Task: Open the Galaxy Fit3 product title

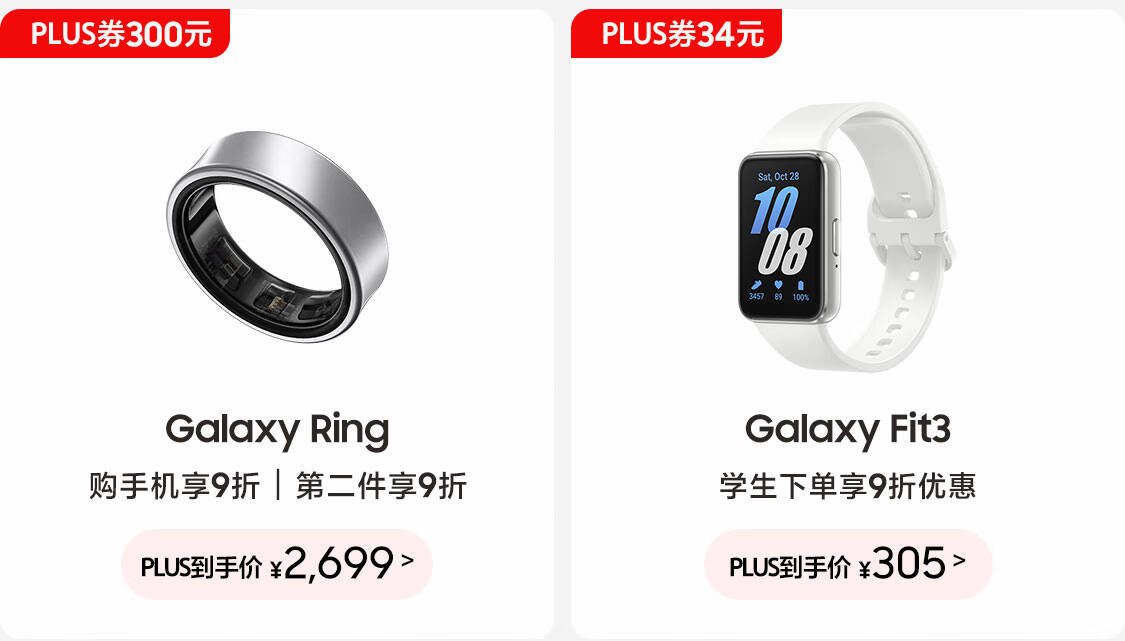Action: click(x=847, y=429)
